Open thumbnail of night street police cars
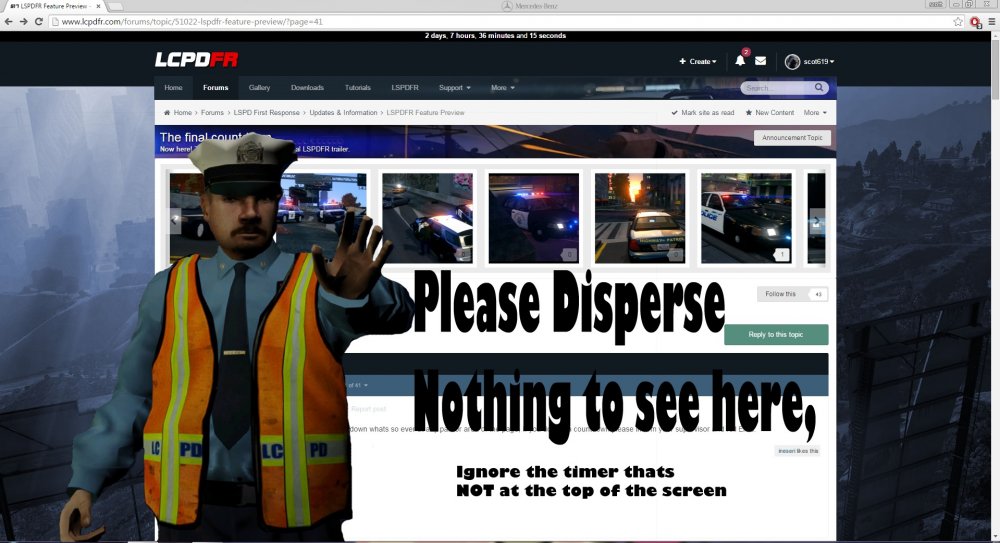The width and height of the screenshot is (1000, 543). click(427, 218)
